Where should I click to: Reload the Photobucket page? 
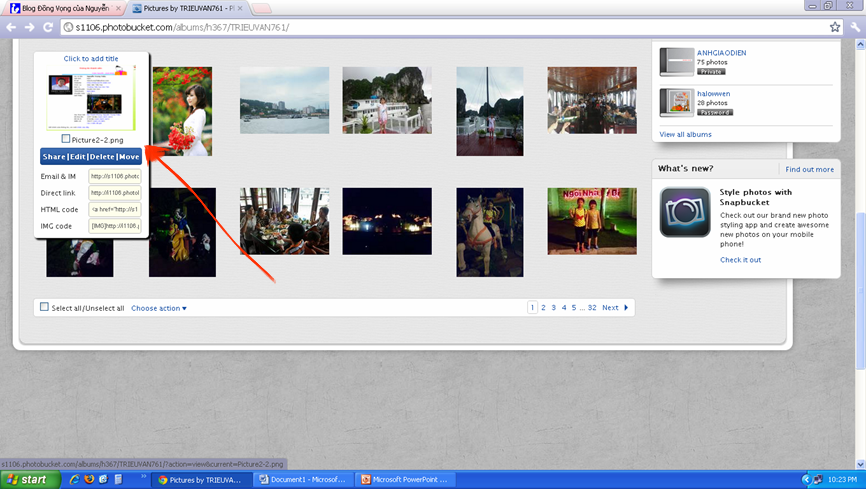click(x=47, y=27)
